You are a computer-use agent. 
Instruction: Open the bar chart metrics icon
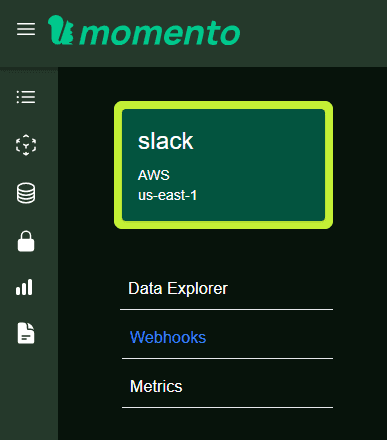(24, 287)
